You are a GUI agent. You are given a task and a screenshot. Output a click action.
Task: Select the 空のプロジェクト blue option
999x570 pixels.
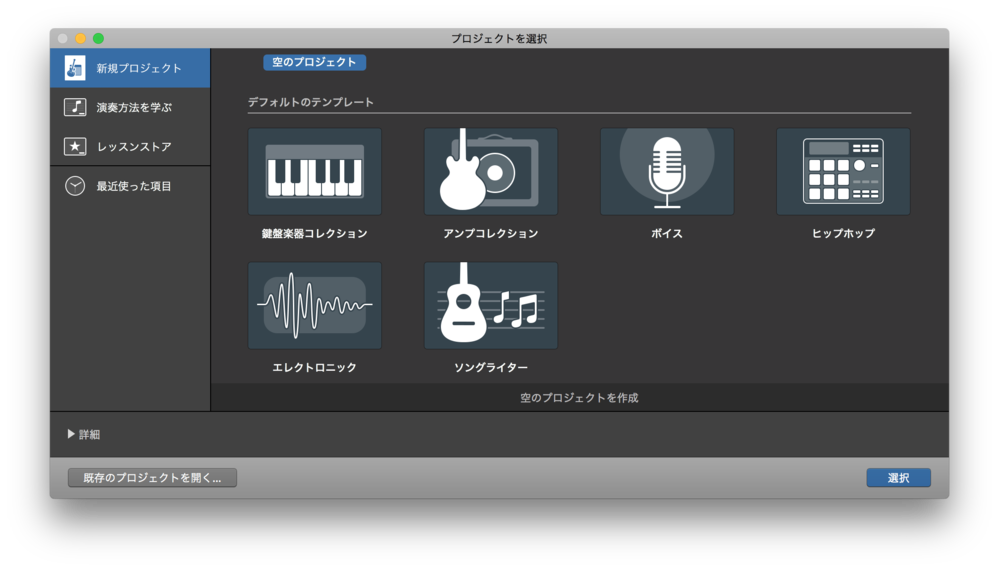pos(314,62)
